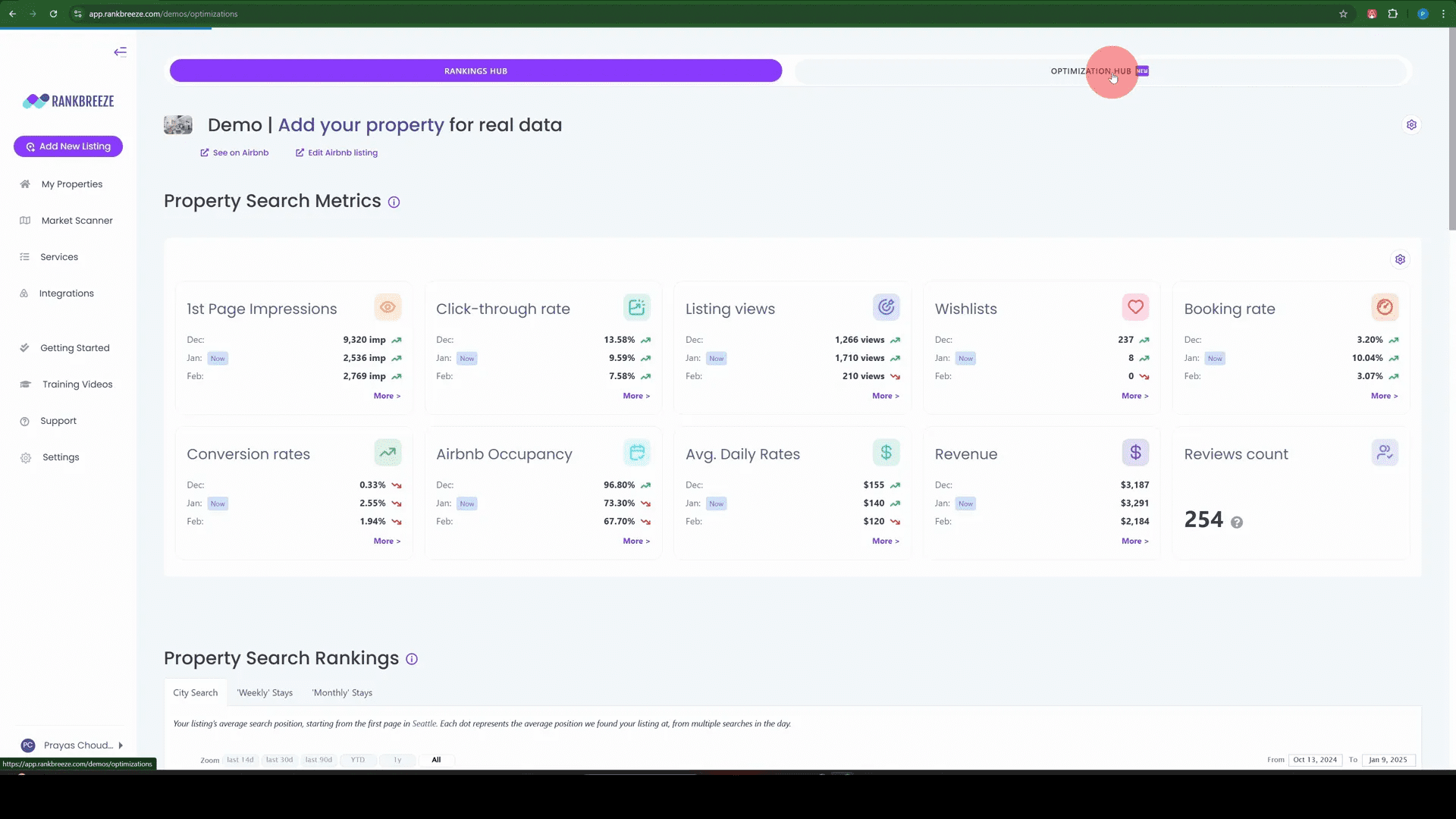The width and height of the screenshot is (1456, 819).
Task: Click the Chrome profile avatar
Action: click(x=1423, y=14)
